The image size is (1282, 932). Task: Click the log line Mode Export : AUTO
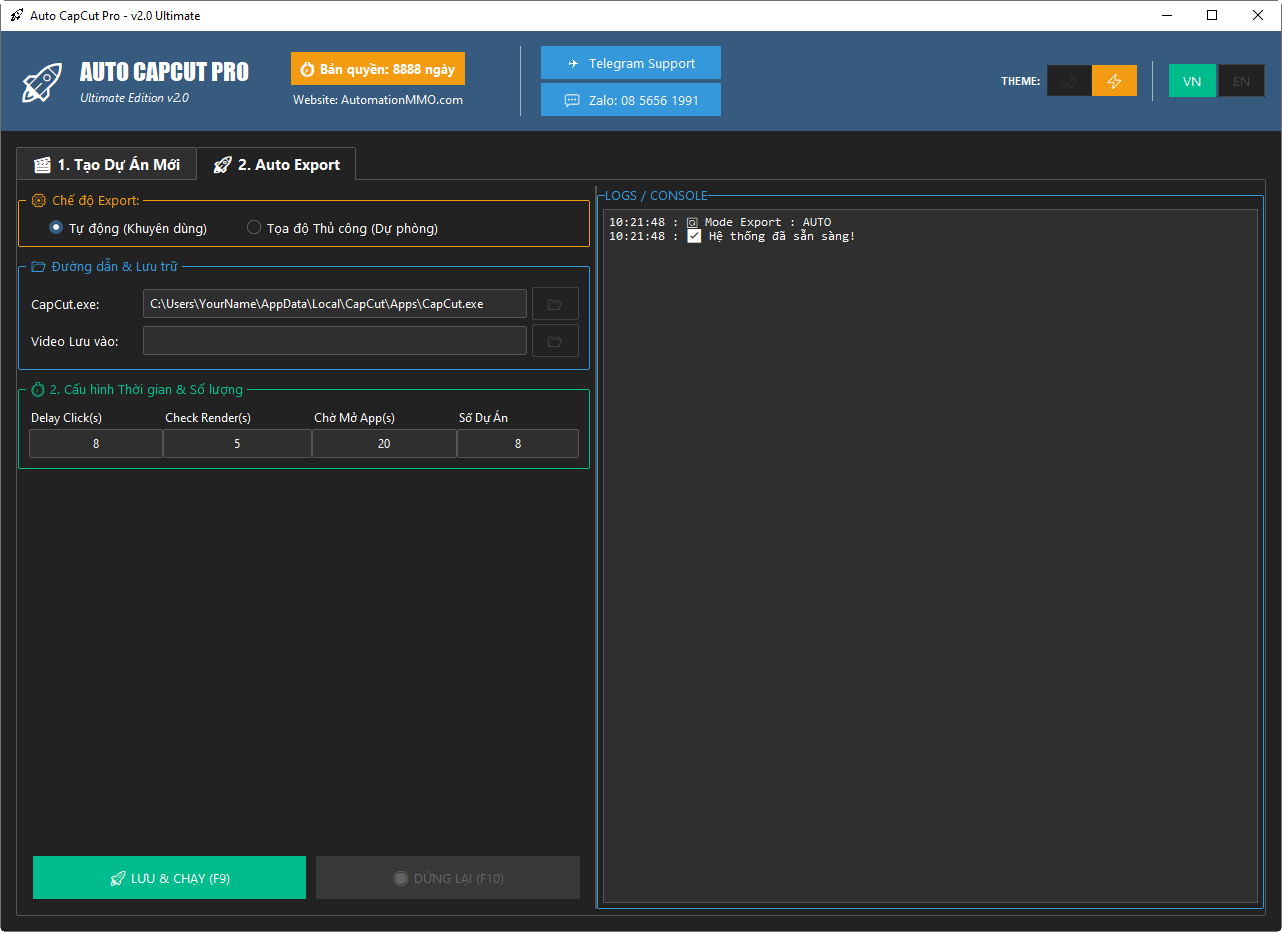[x=720, y=222]
